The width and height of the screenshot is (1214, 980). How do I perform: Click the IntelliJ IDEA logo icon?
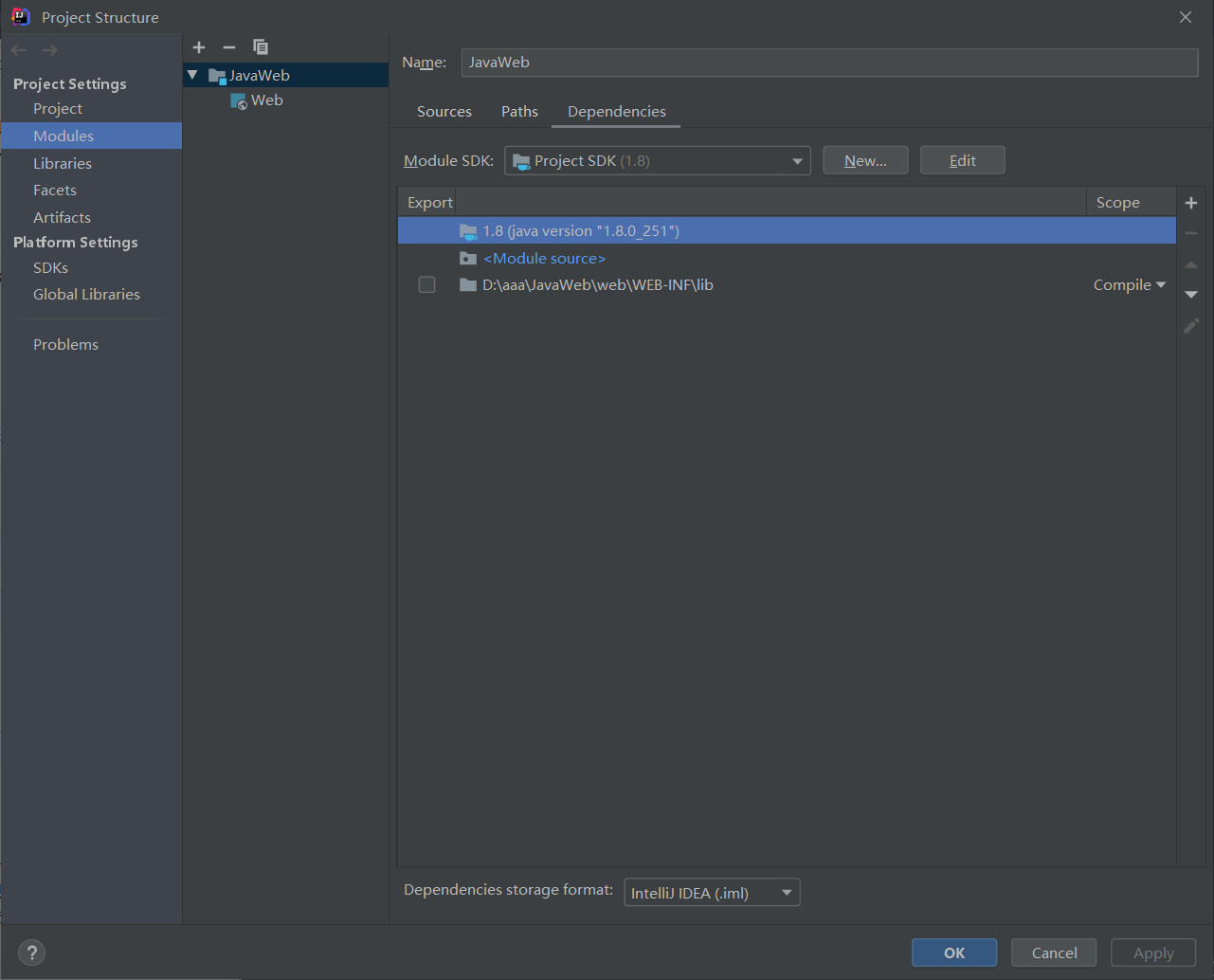click(21, 17)
